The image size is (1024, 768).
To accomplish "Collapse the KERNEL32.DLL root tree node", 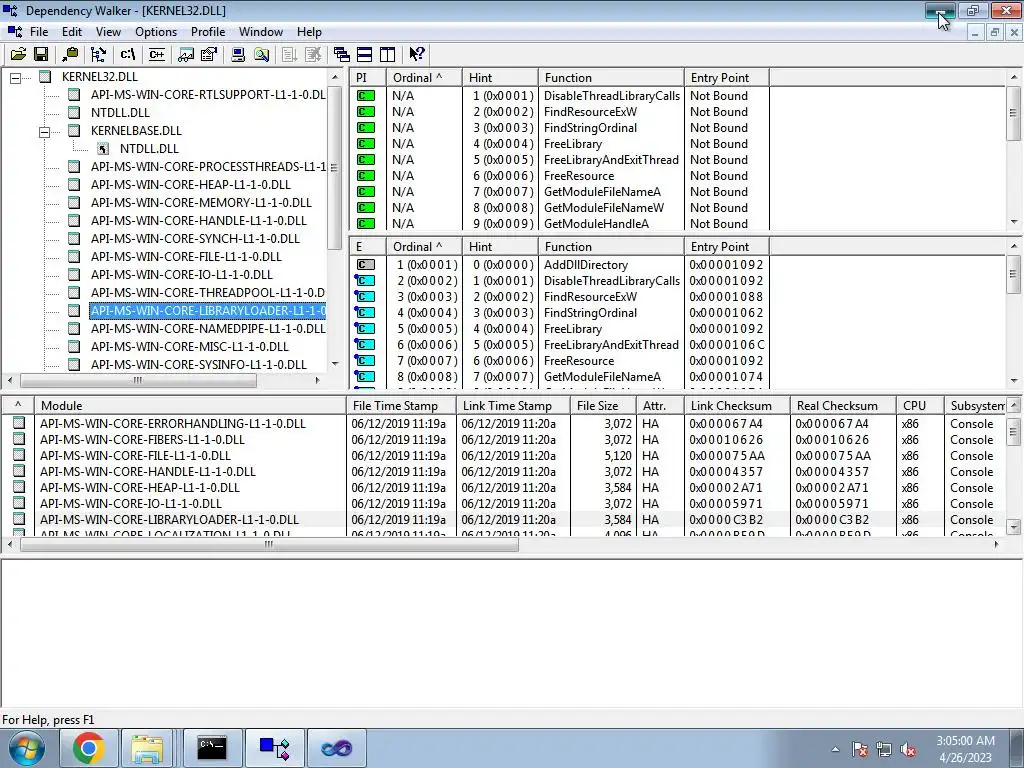I will 16,78.
